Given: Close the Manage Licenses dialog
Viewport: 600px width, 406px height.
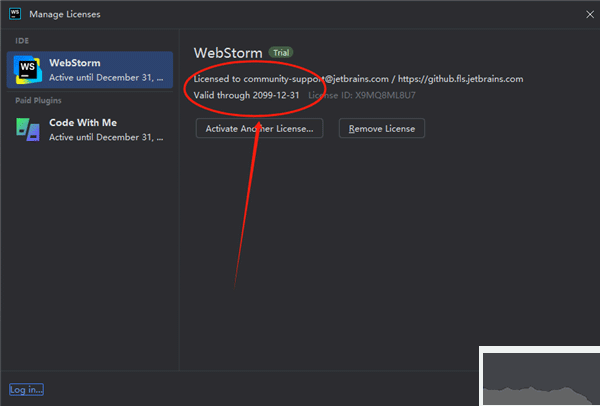Looking at the screenshot, I should 590,15.
